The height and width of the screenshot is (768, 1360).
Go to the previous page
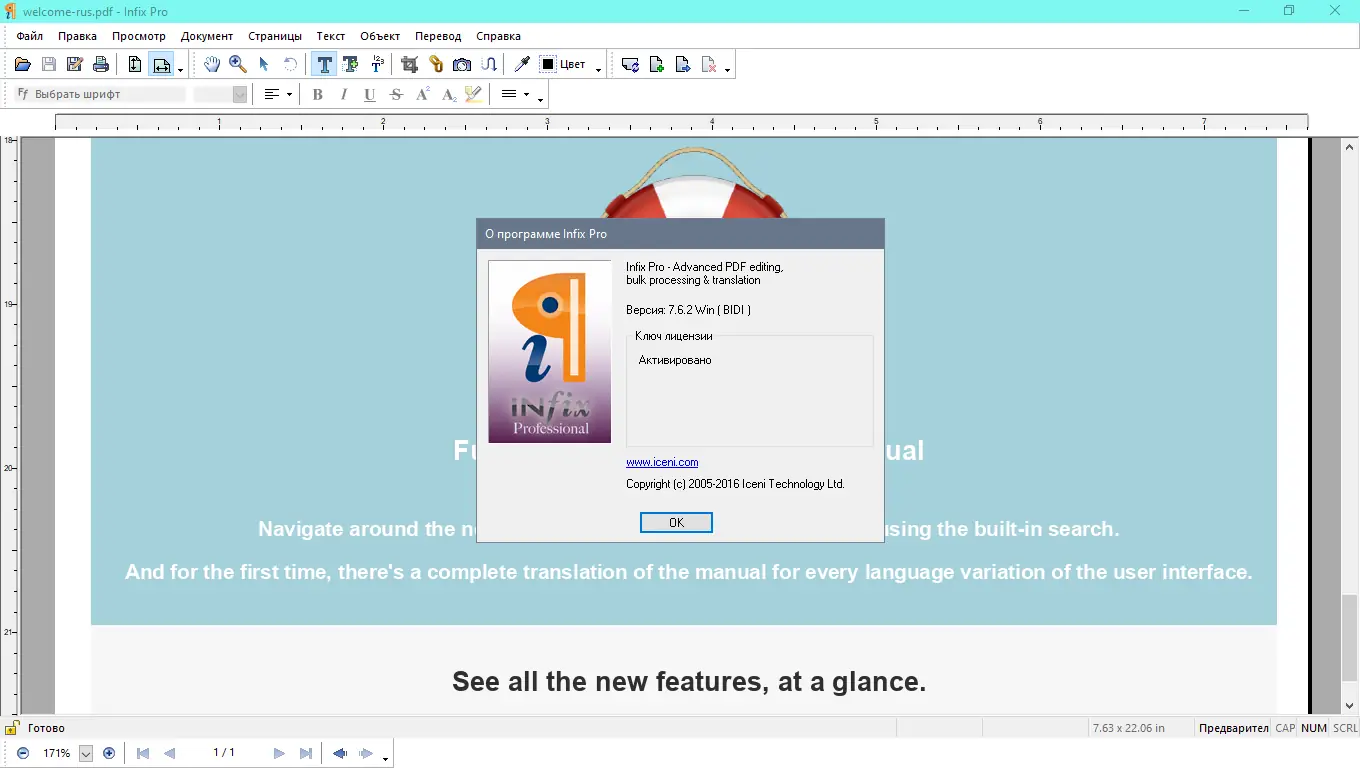[x=169, y=753]
